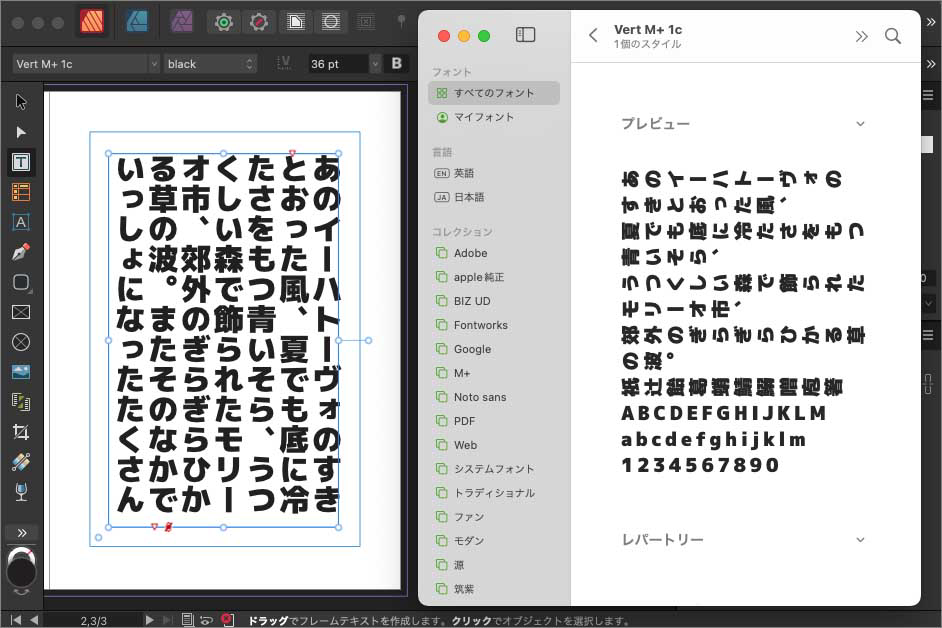Toggle the Font Book sidebar view

coord(525,34)
